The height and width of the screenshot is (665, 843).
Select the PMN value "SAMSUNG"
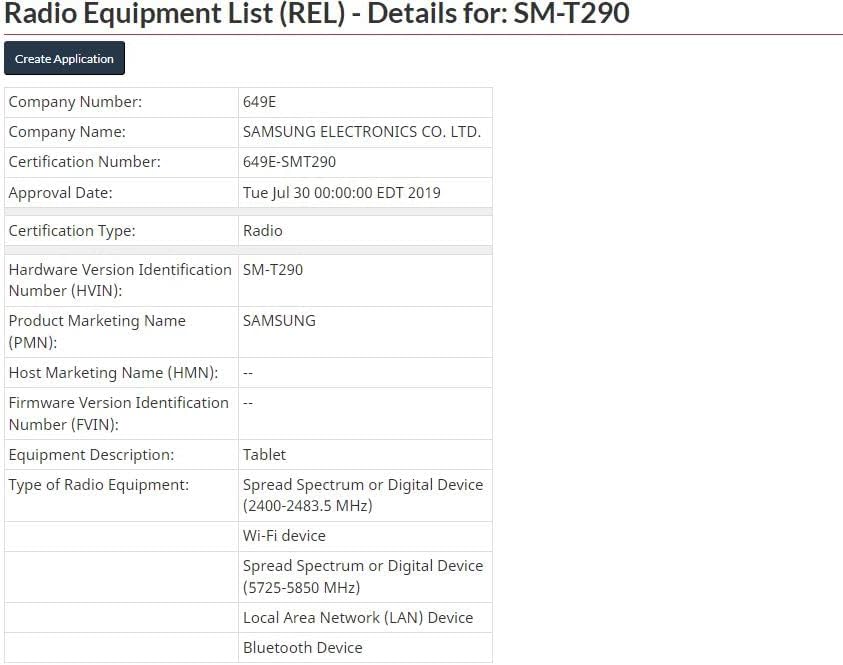pyautogui.click(x=279, y=321)
